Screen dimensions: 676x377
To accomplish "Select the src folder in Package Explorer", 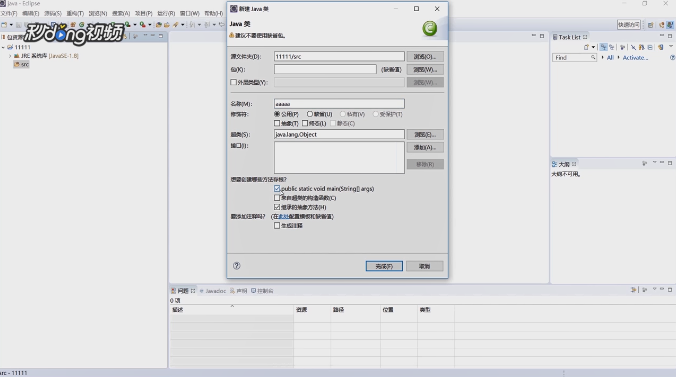I will (21, 64).
